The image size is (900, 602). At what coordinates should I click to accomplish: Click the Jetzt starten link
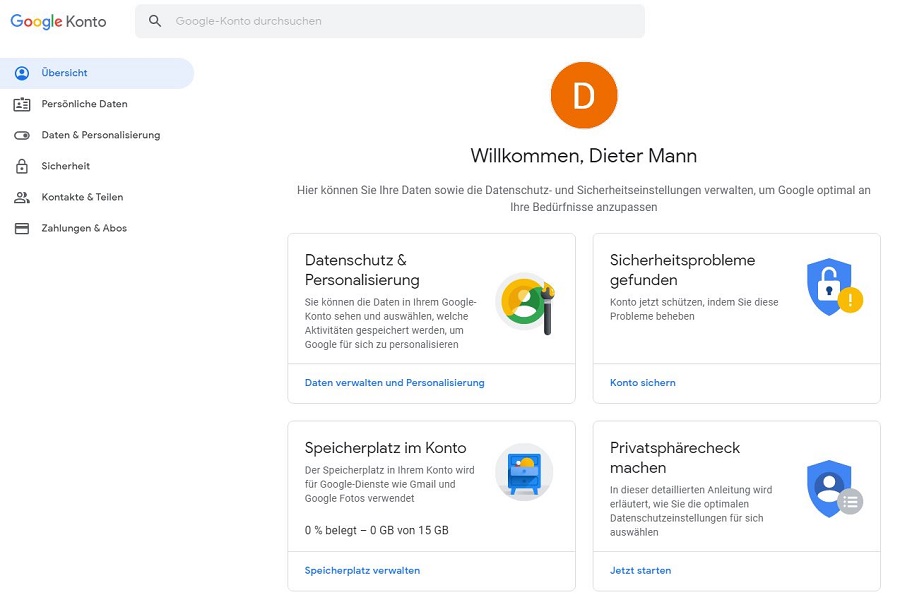(x=640, y=570)
